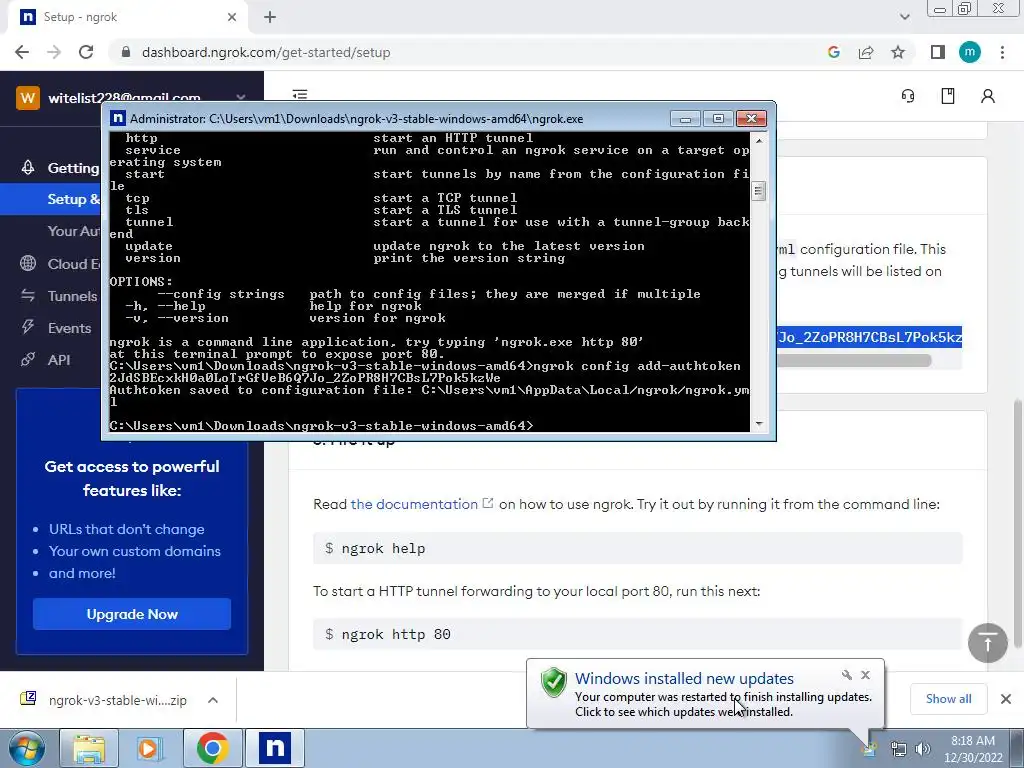Switch to Chrome in the taskbar
This screenshot has width=1024, height=768.
(x=212, y=748)
